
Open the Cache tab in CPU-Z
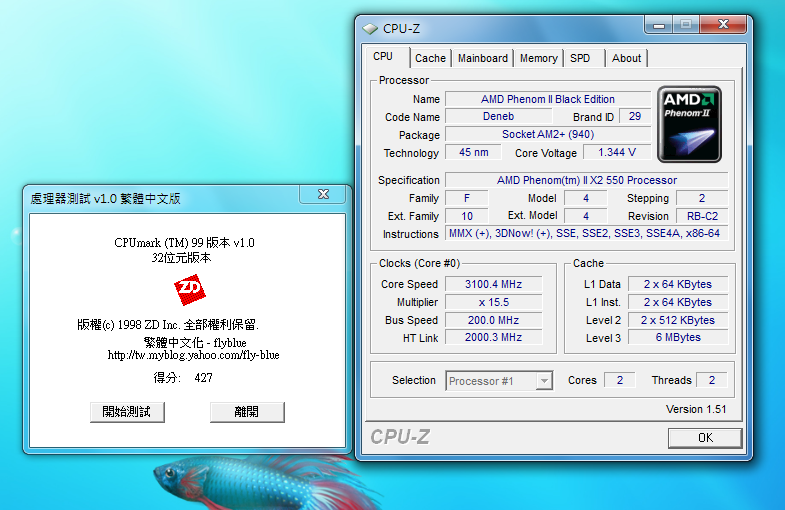pyautogui.click(x=431, y=59)
